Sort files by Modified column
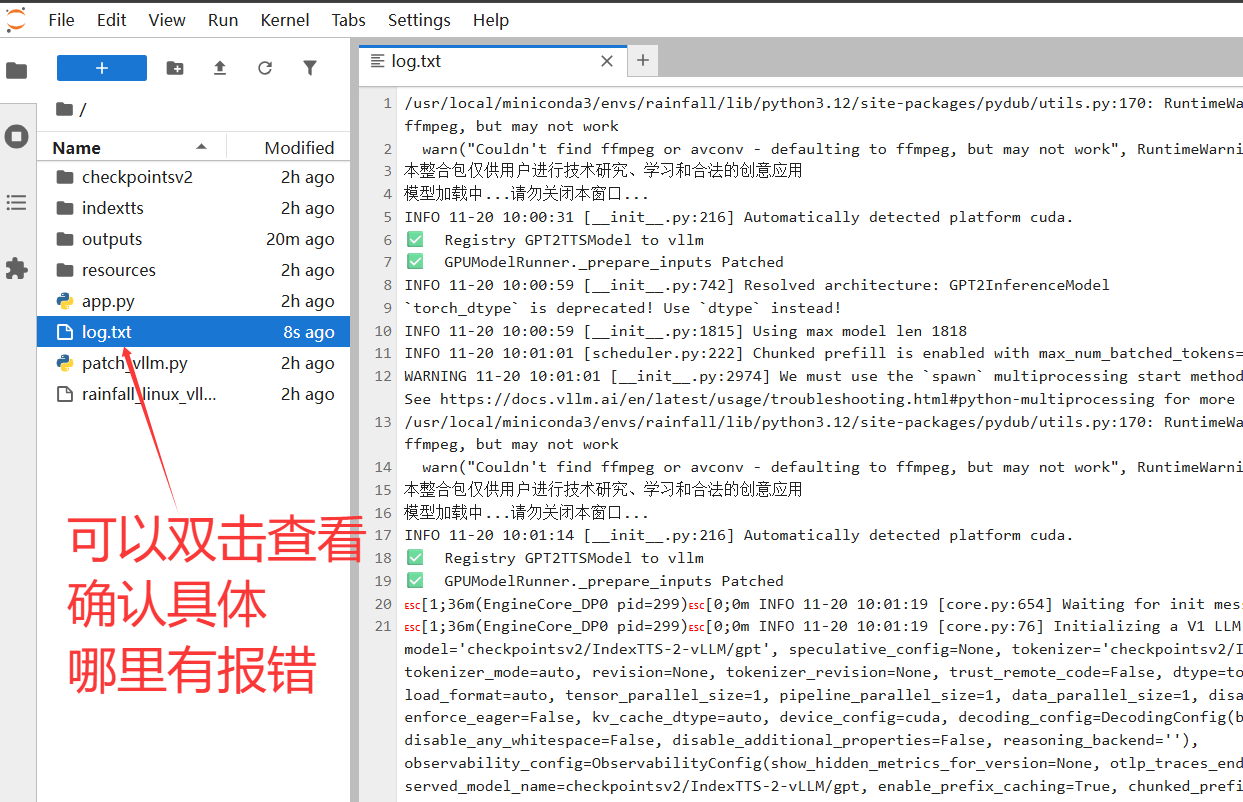Viewport: 1243px width, 802px height. click(x=299, y=148)
